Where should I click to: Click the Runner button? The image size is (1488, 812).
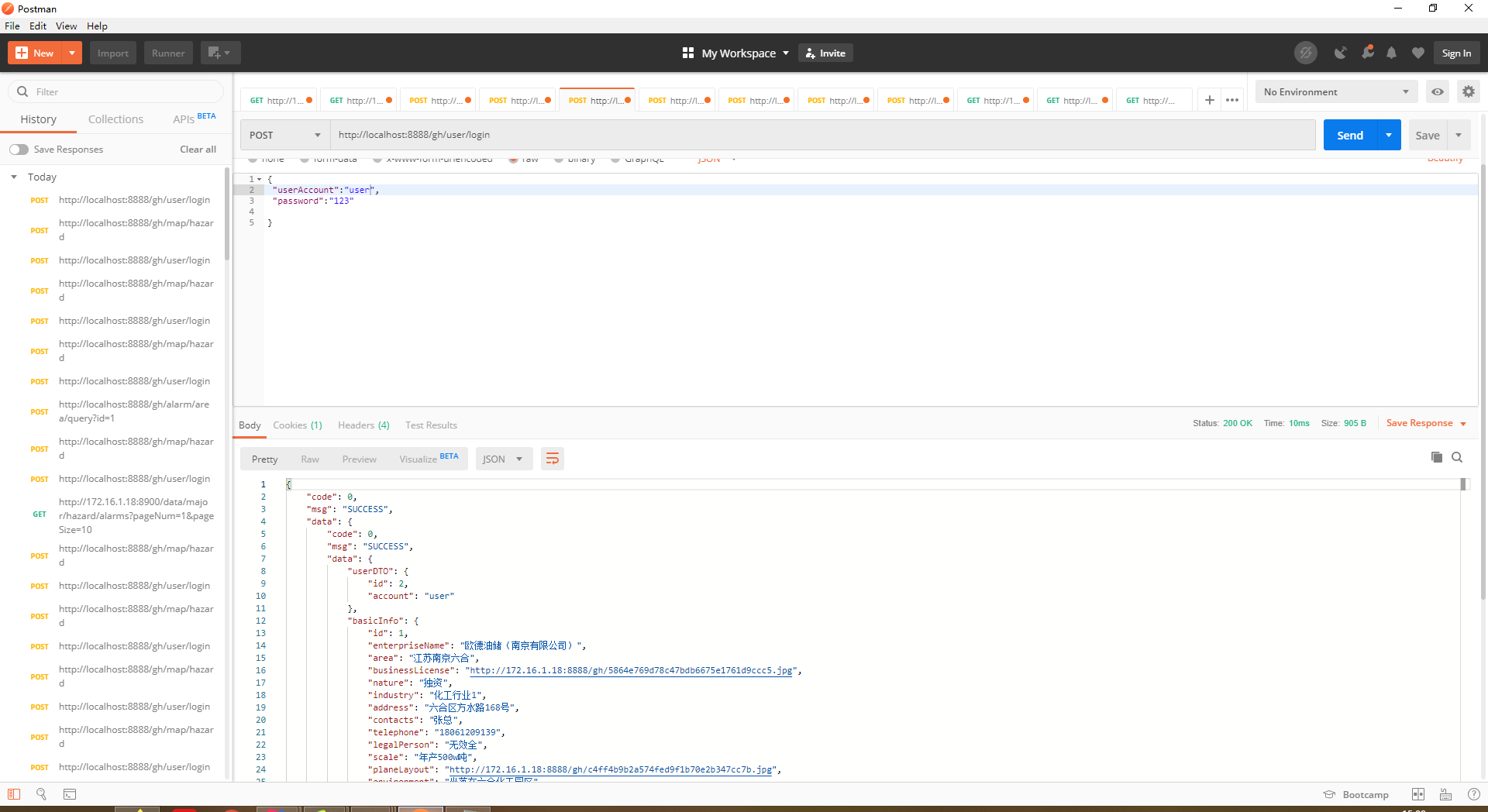click(168, 53)
